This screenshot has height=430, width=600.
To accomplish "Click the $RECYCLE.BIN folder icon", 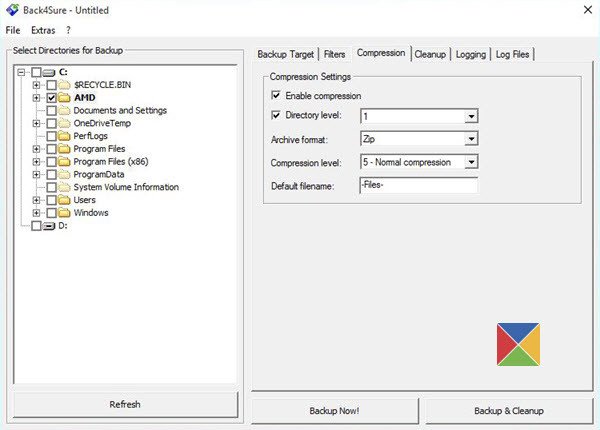I will pos(64,85).
